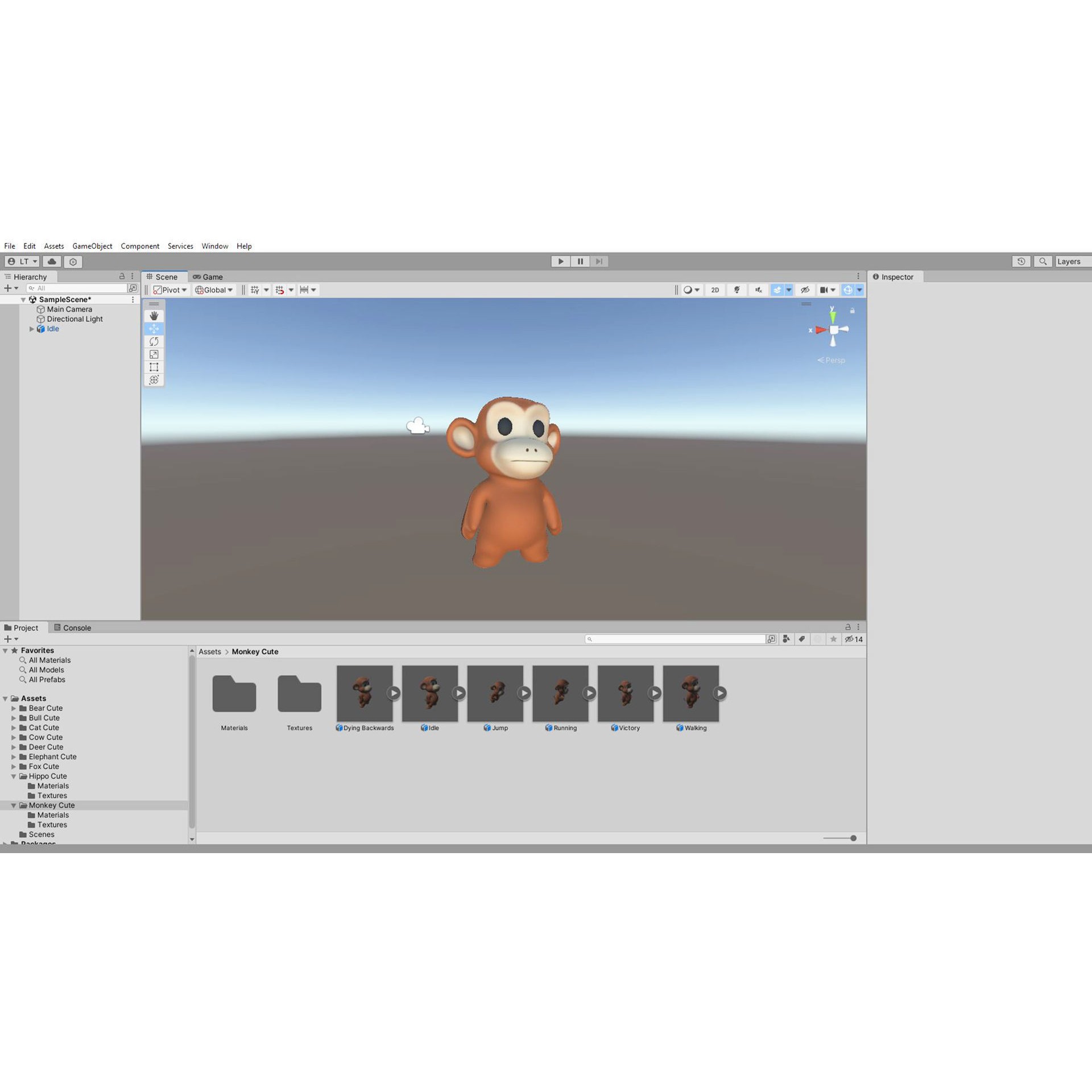1092x1092 pixels.
Task: Select the Rect Transform tool
Action: coord(154,367)
